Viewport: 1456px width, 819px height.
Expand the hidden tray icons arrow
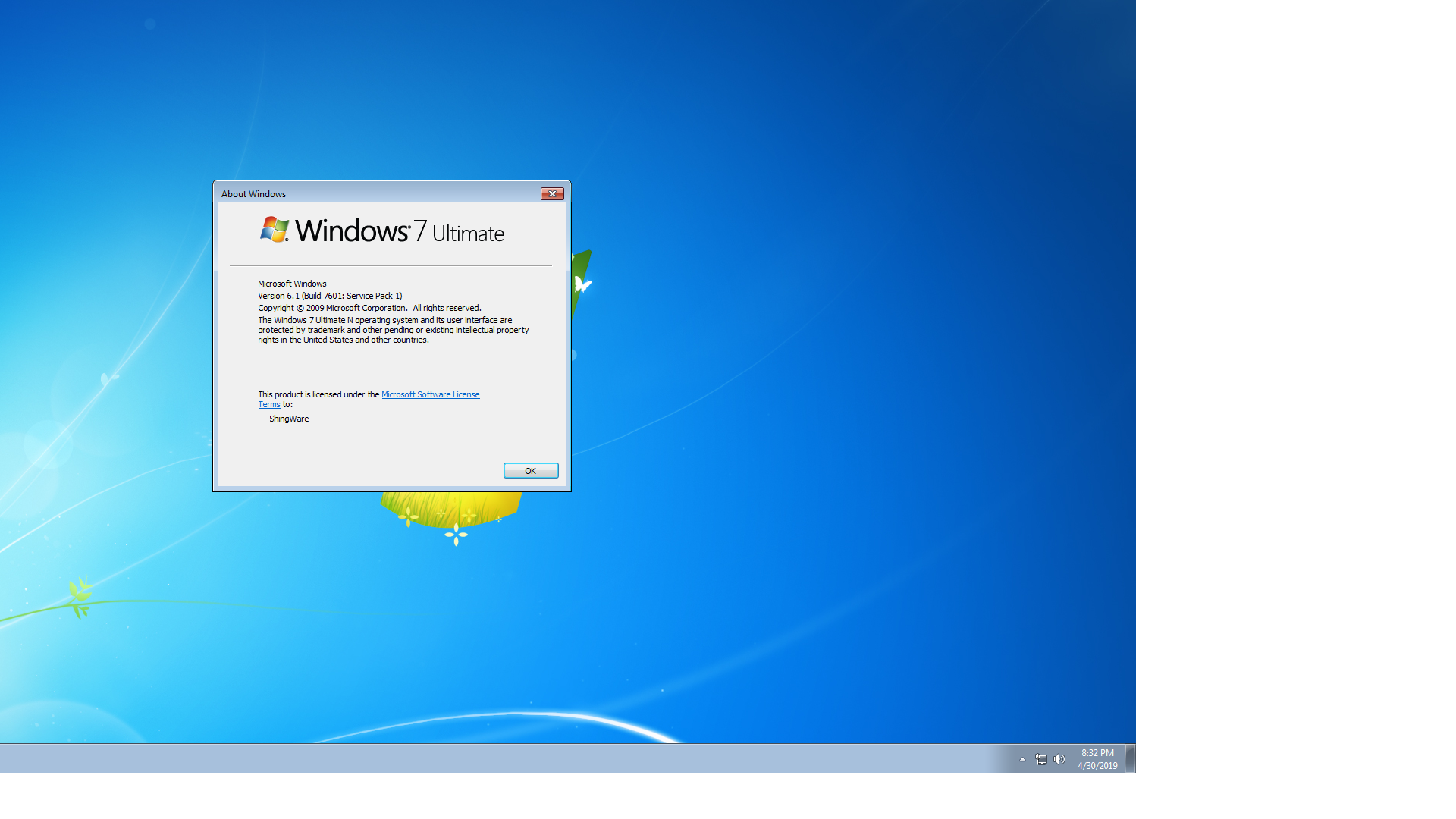click(1022, 759)
